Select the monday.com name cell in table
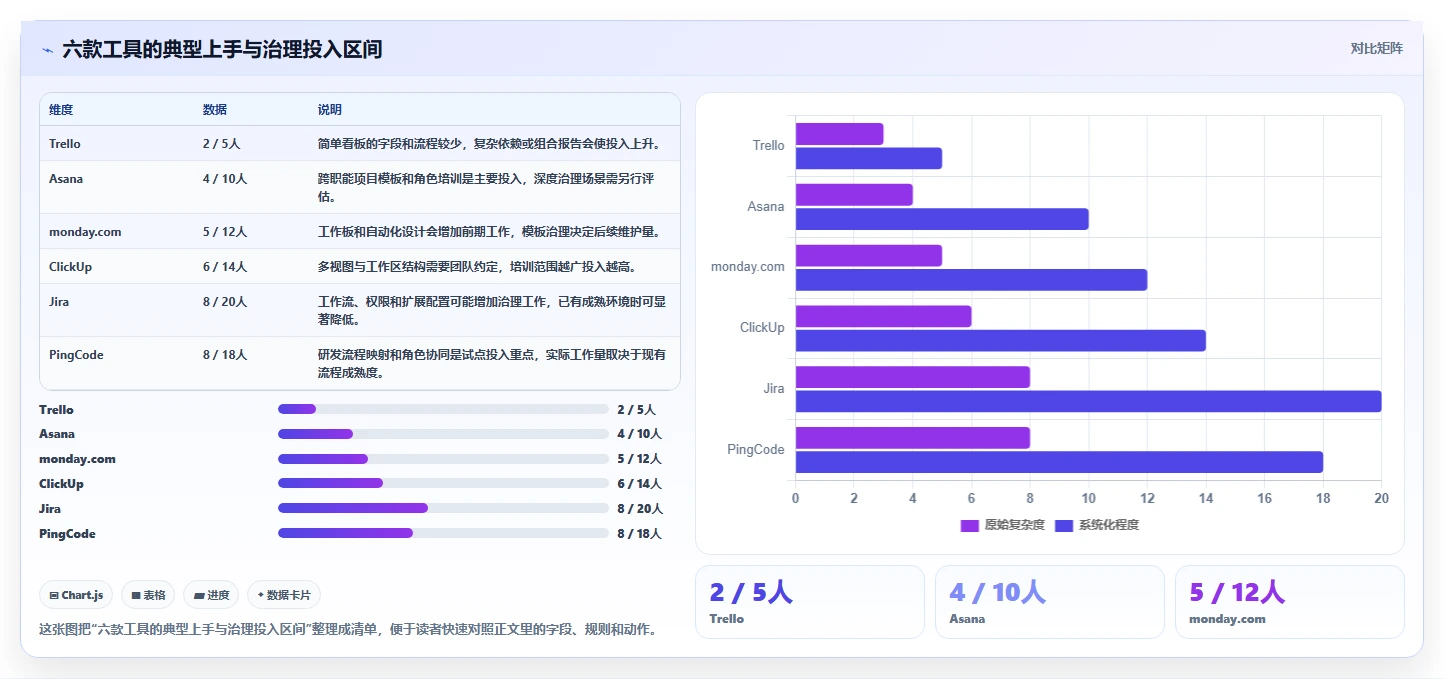Viewport: 1444px width, 679px height. (x=85, y=232)
